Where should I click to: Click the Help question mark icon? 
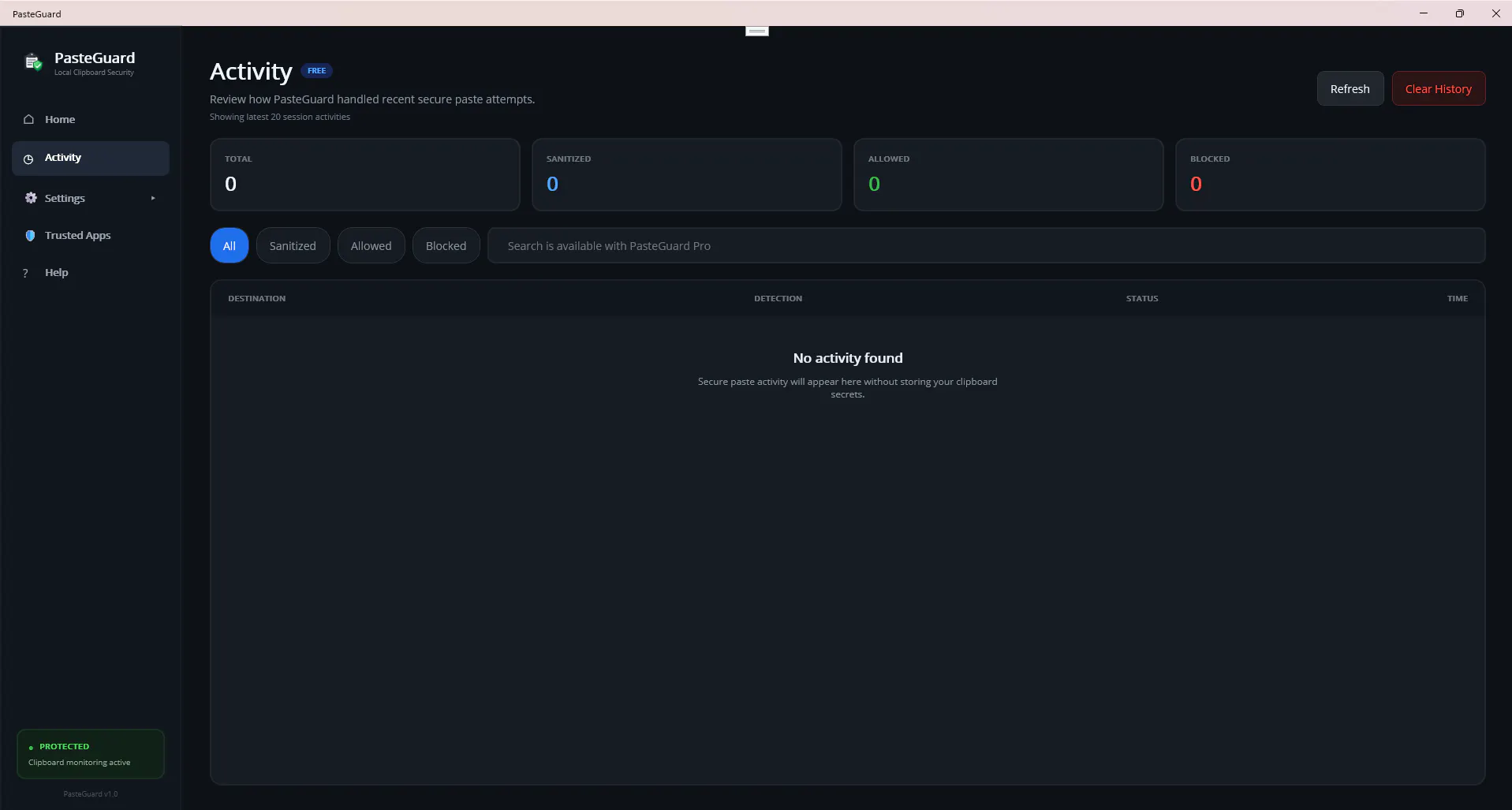(25, 273)
